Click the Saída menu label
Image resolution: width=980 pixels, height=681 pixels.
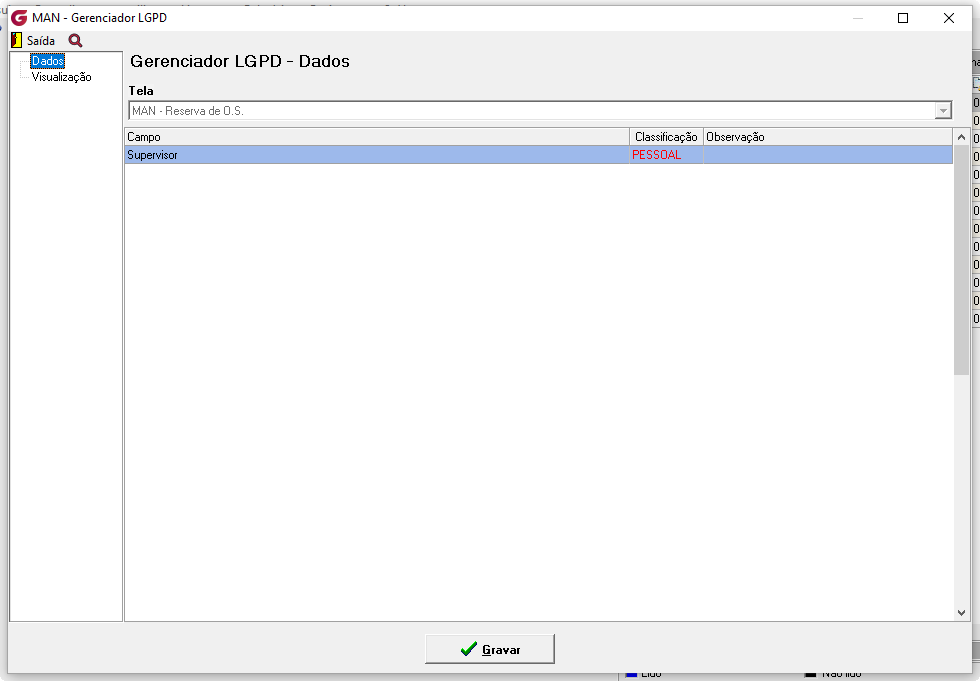pyautogui.click(x=41, y=41)
